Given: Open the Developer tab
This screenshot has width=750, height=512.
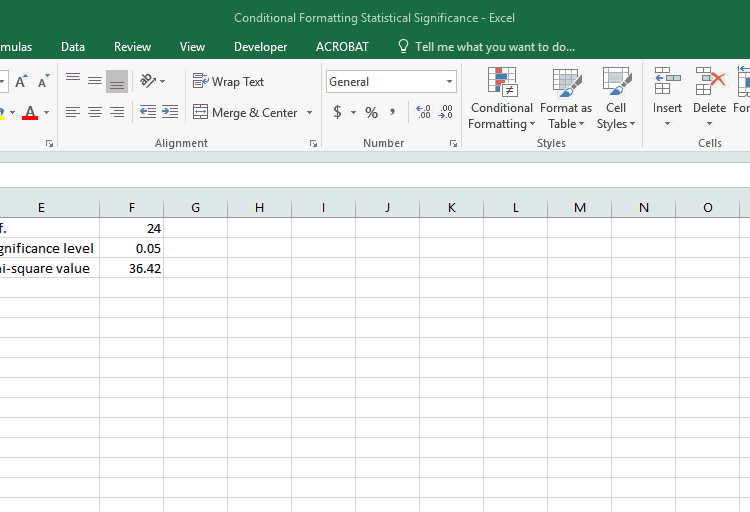Looking at the screenshot, I should point(260,47).
